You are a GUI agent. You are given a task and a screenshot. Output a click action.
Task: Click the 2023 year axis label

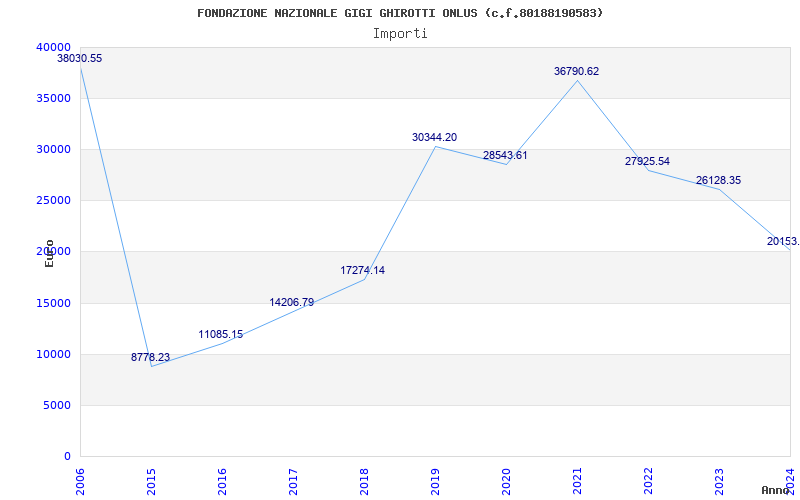tap(719, 482)
